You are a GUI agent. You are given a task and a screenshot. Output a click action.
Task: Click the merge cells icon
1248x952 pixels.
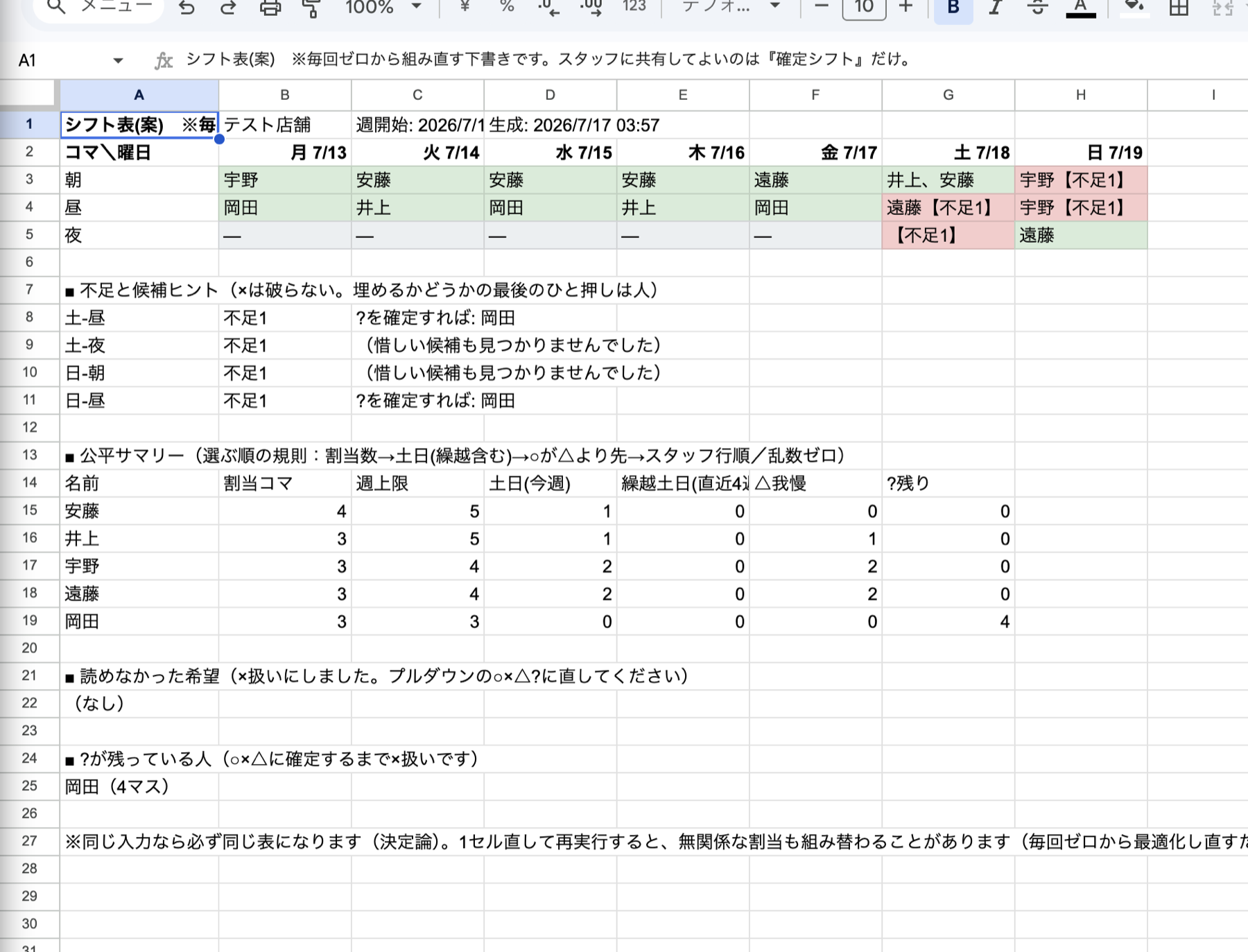1222,8
